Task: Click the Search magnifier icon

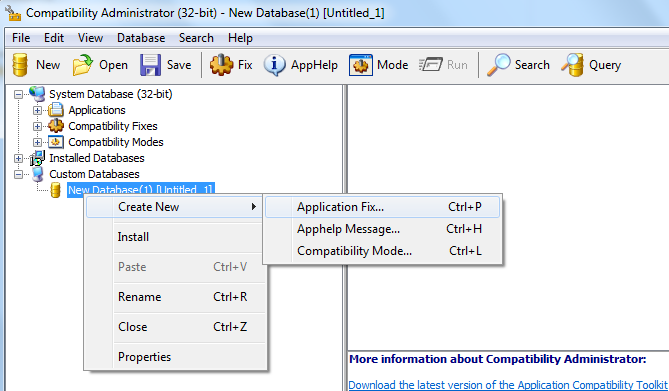Action: coord(498,65)
